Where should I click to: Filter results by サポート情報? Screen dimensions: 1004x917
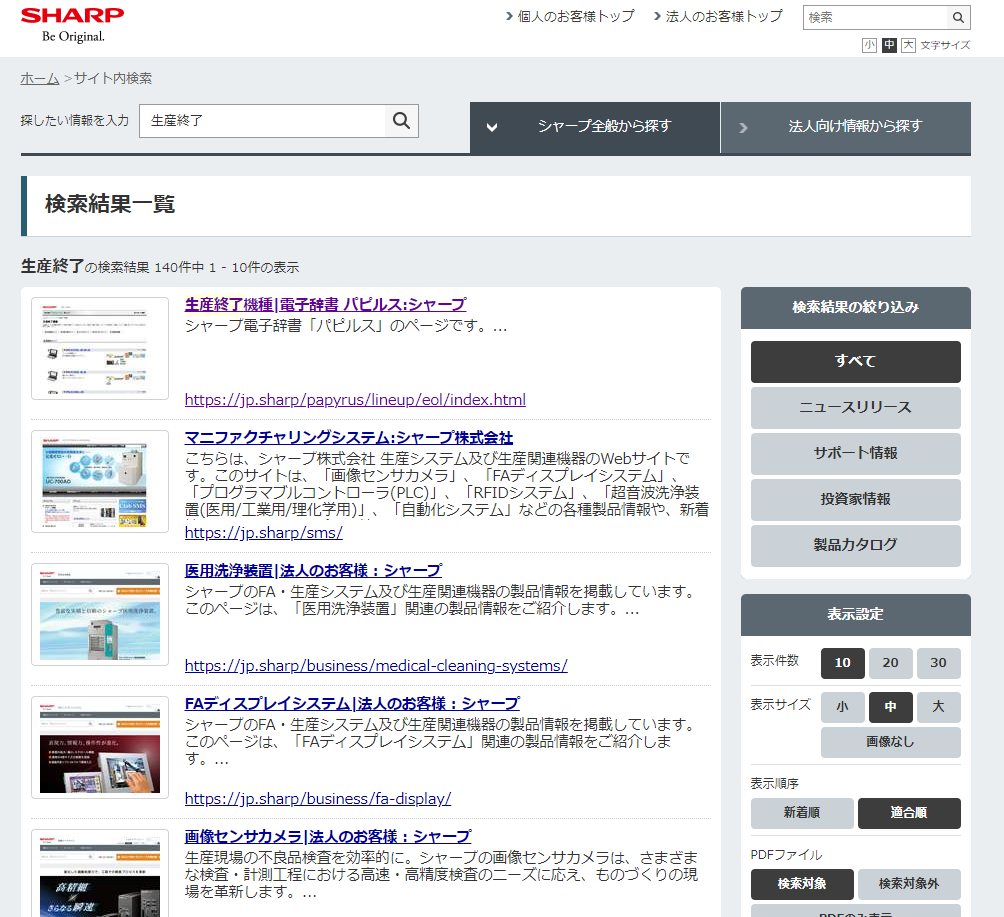click(x=855, y=454)
